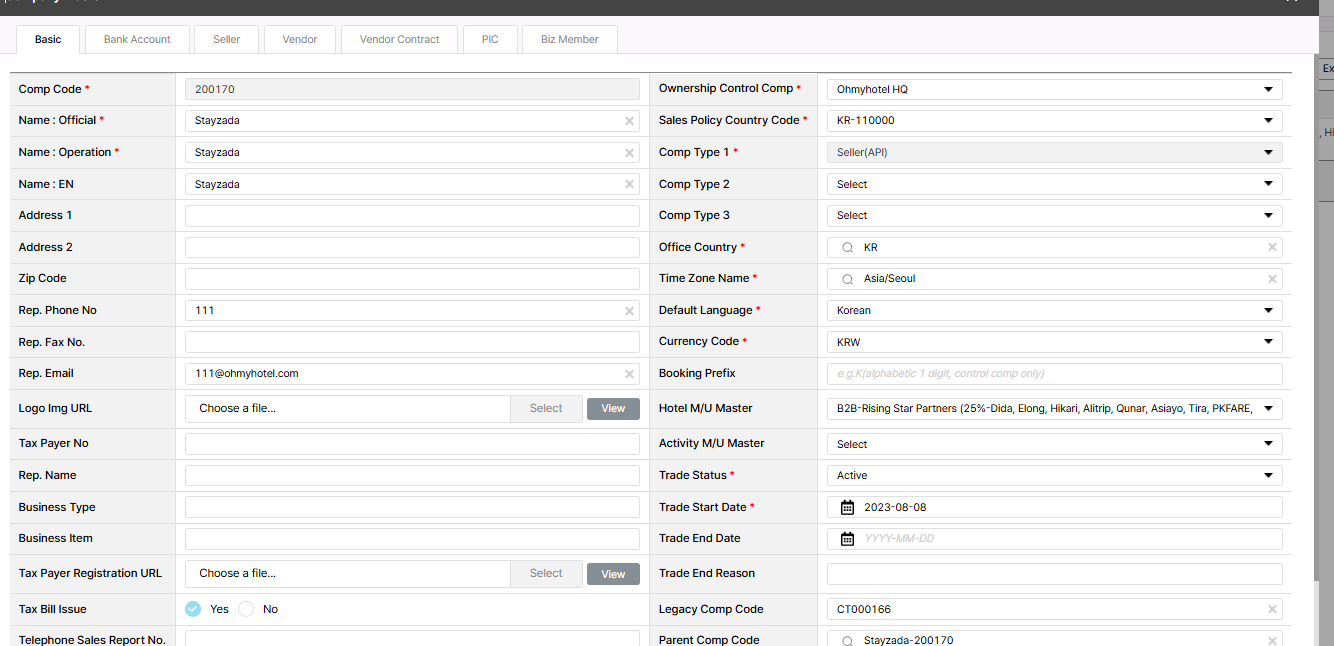Viewport: 1334px width, 646px height.
Task: Switch to the Biz Member tab
Action: coord(570,39)
